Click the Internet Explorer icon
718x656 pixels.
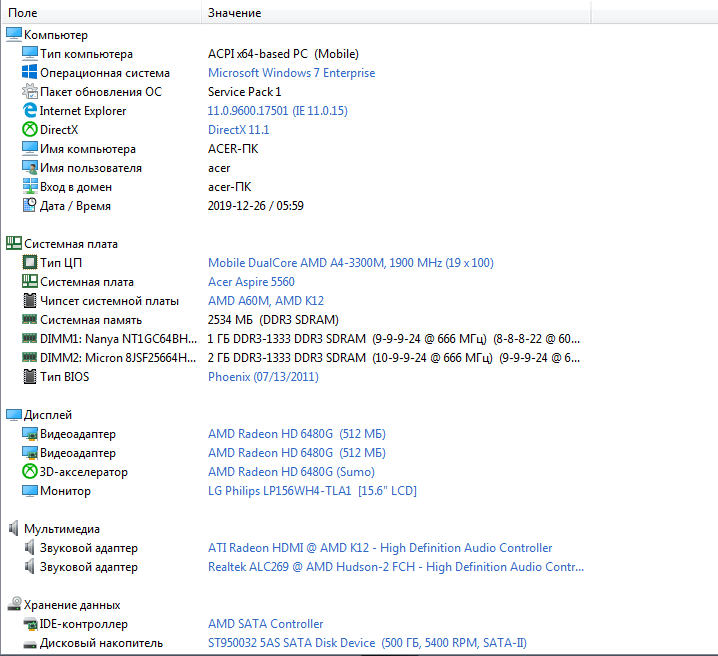[x=30, y=110]
